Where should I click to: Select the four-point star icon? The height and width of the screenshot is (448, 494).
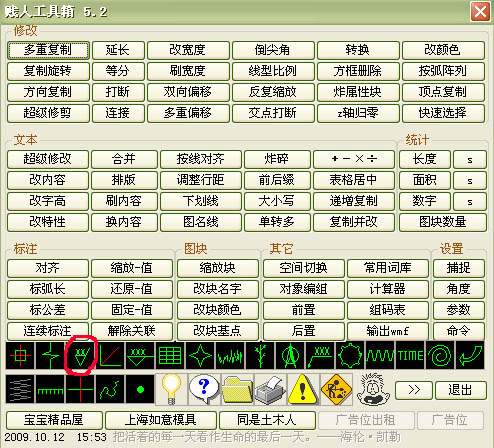[200, 355]
